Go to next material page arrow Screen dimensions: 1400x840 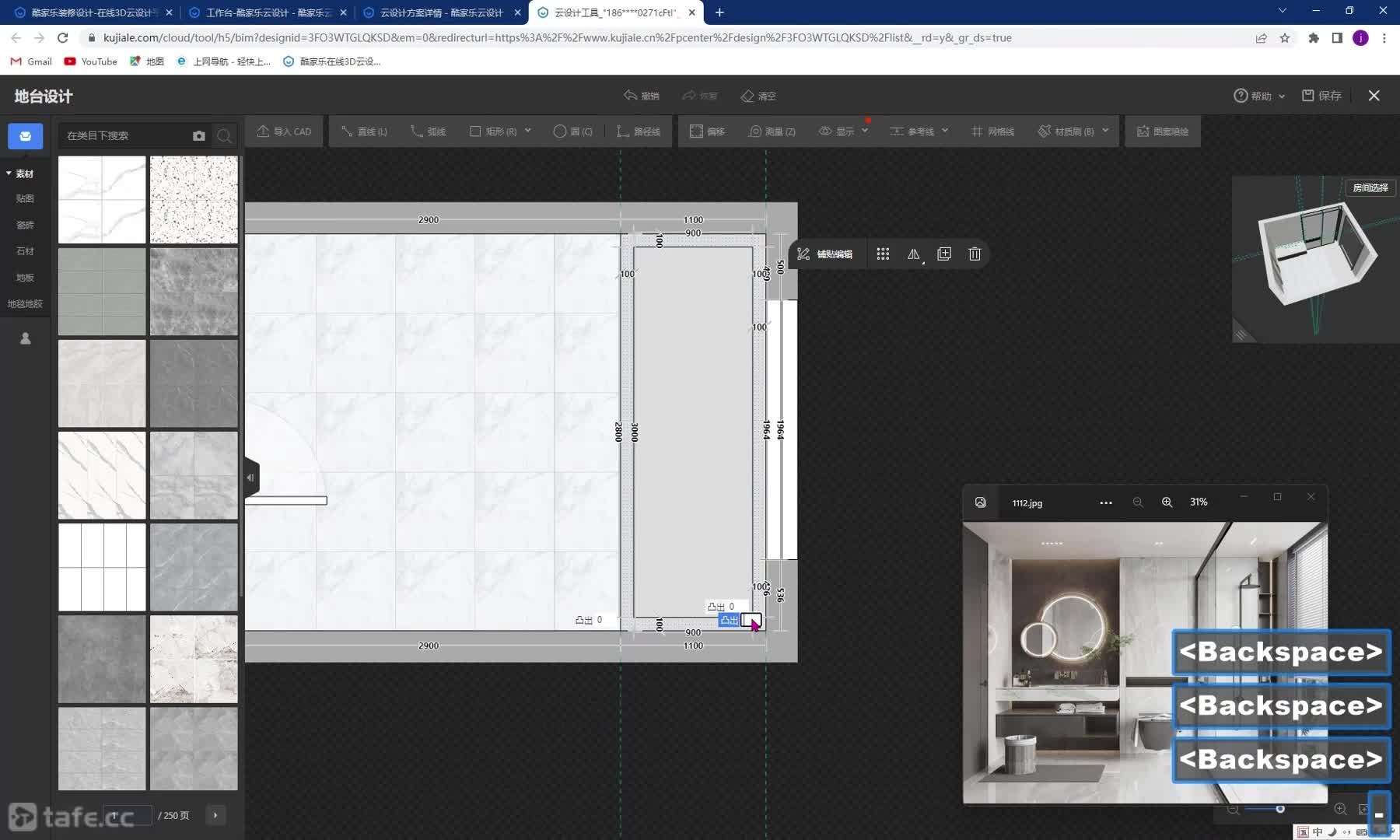click(215, 815)
